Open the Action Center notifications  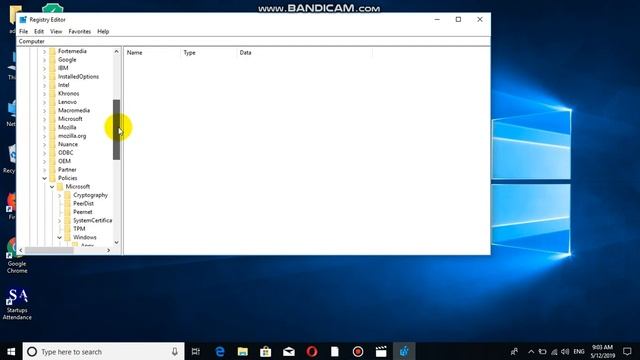click(x=627, y=351)
